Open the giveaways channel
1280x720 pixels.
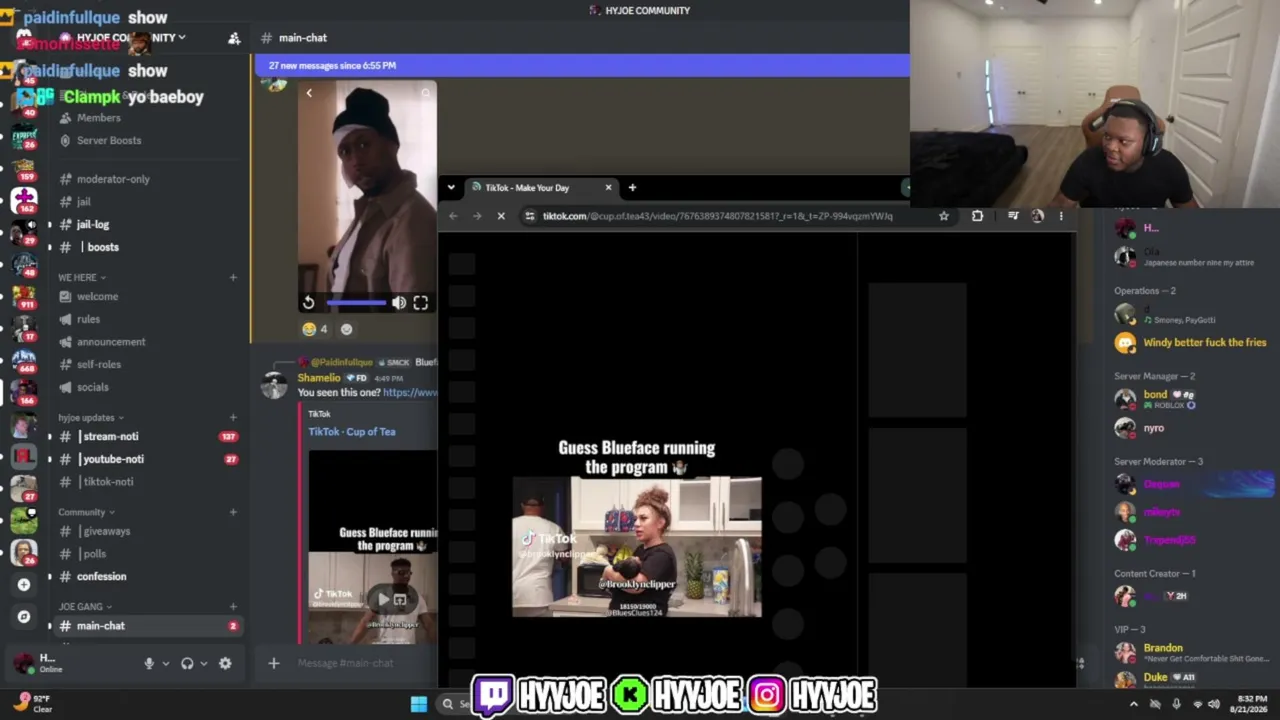(107, 531)
